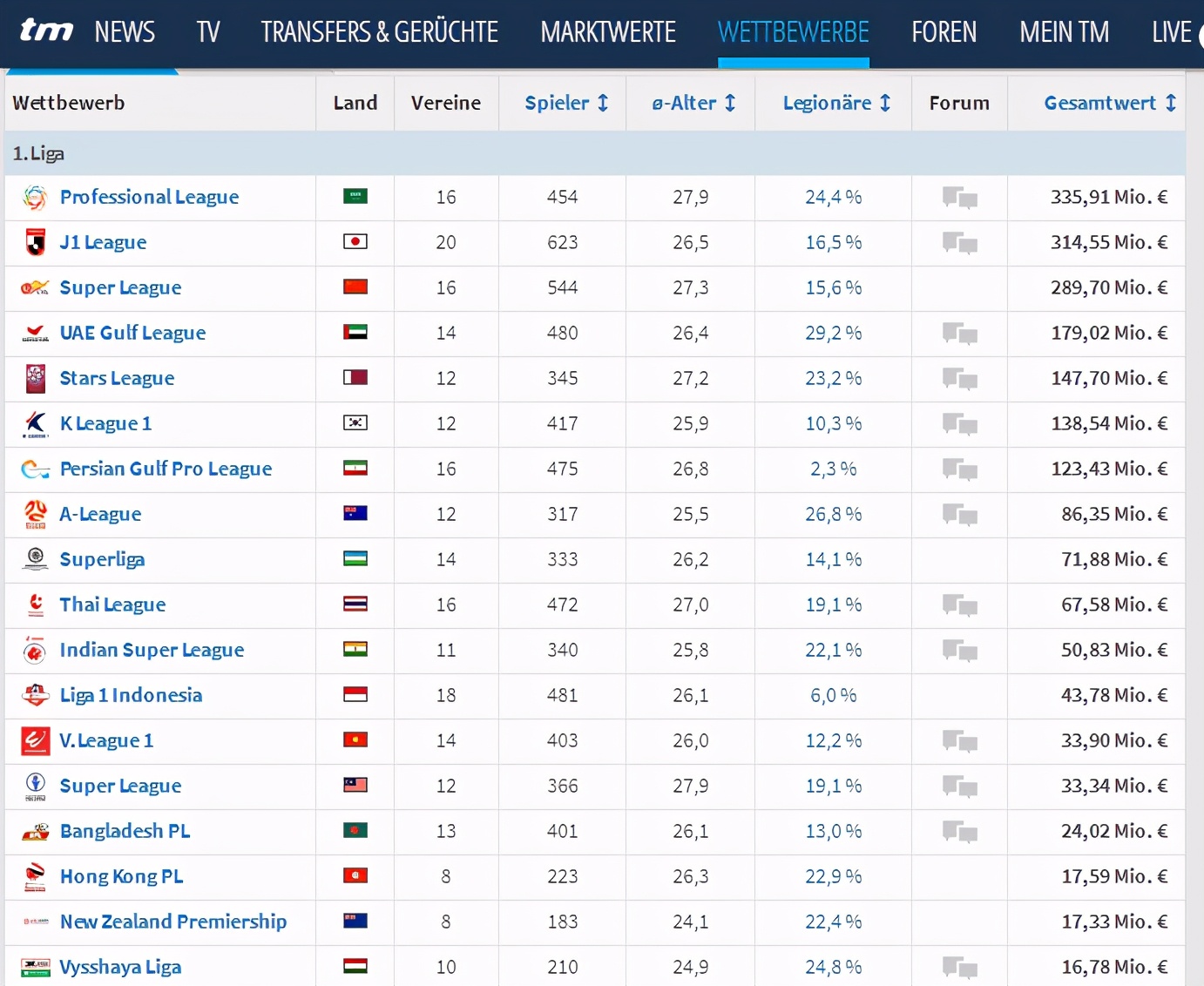Viewport: 1204px width, 986px height.
Task: Sort the table by Gesamtwert
Action: 1110,103
